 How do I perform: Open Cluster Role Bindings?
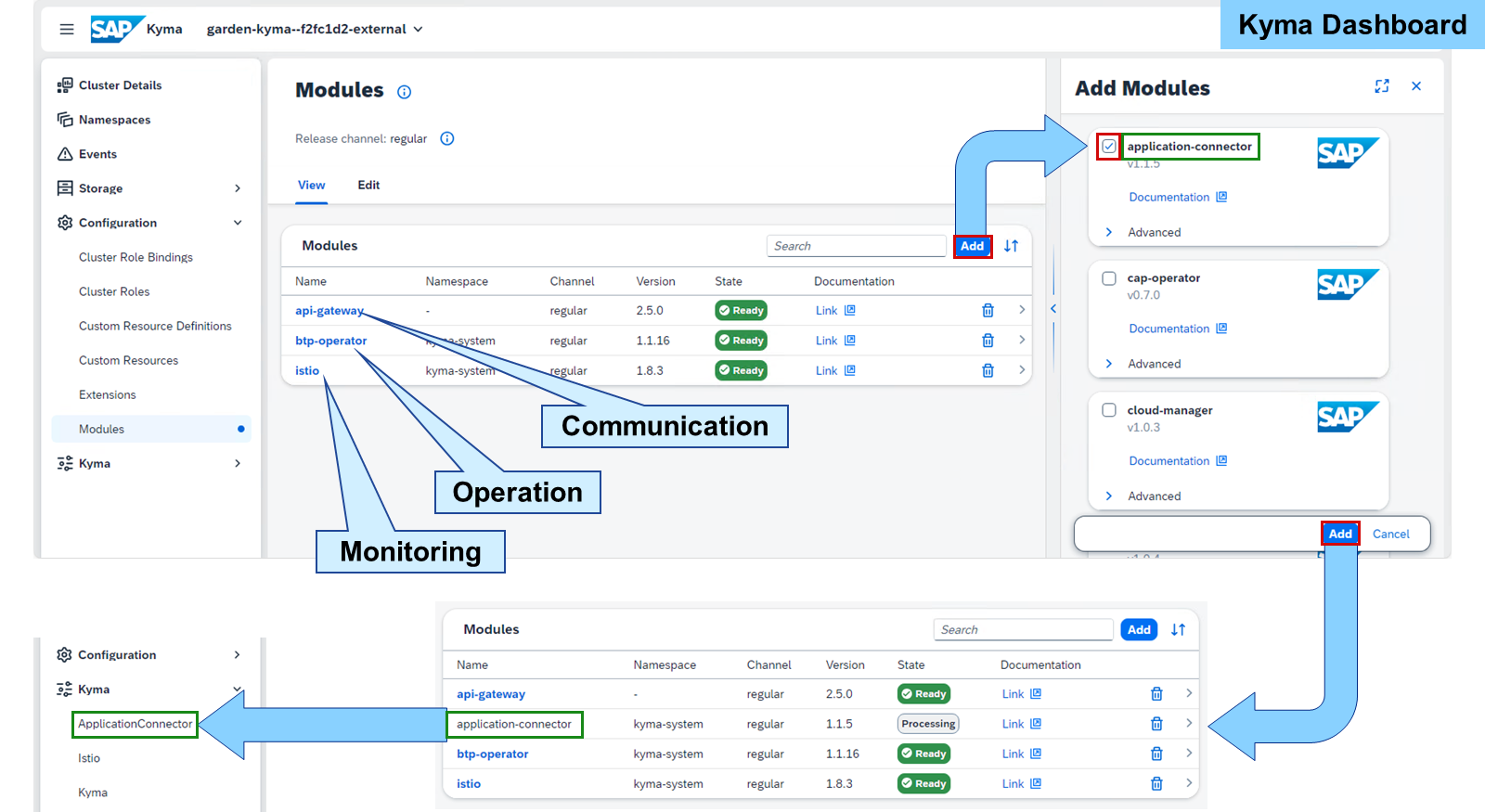136,257
